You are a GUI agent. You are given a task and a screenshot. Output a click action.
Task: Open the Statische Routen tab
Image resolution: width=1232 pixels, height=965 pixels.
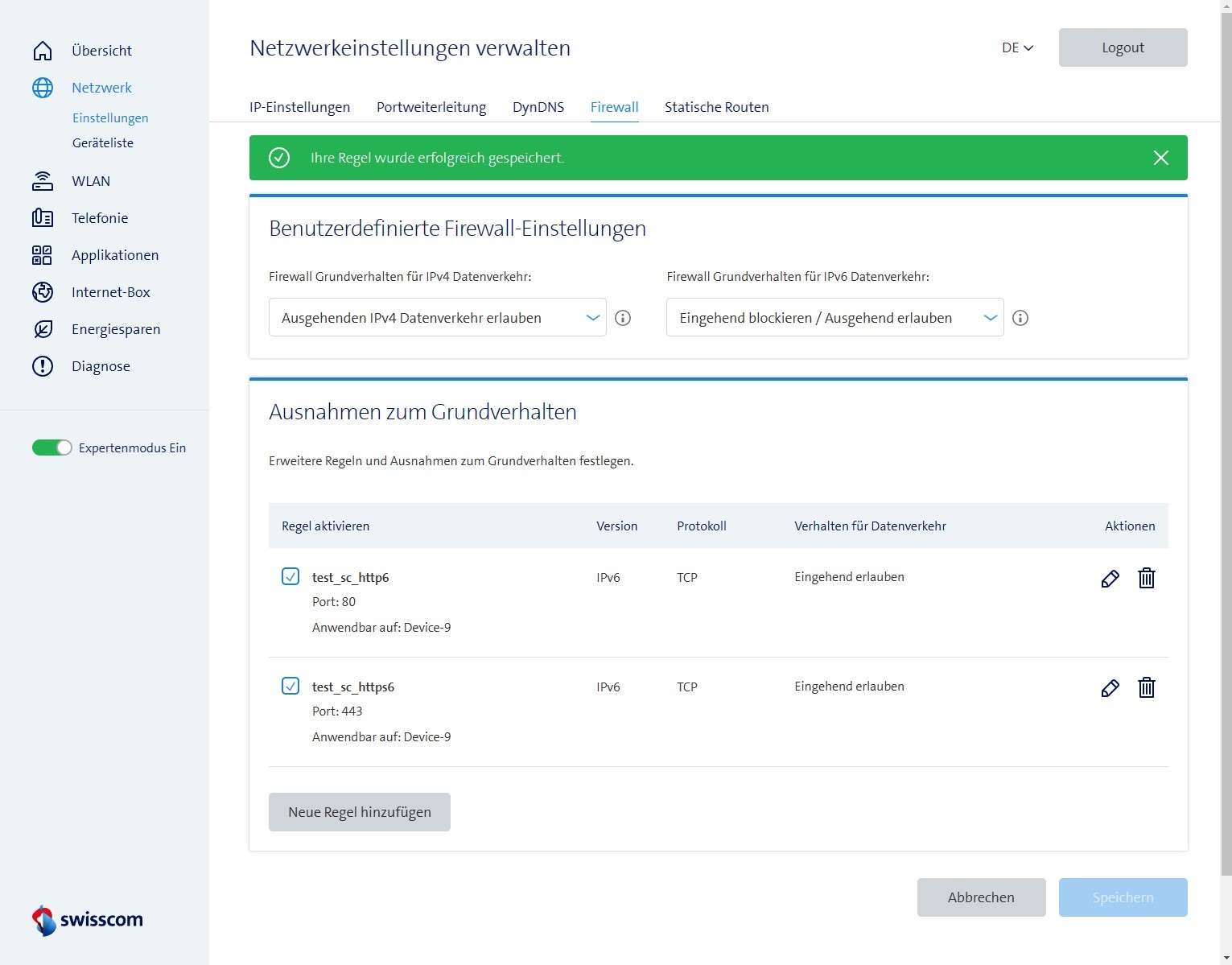(x=716, y=107)
